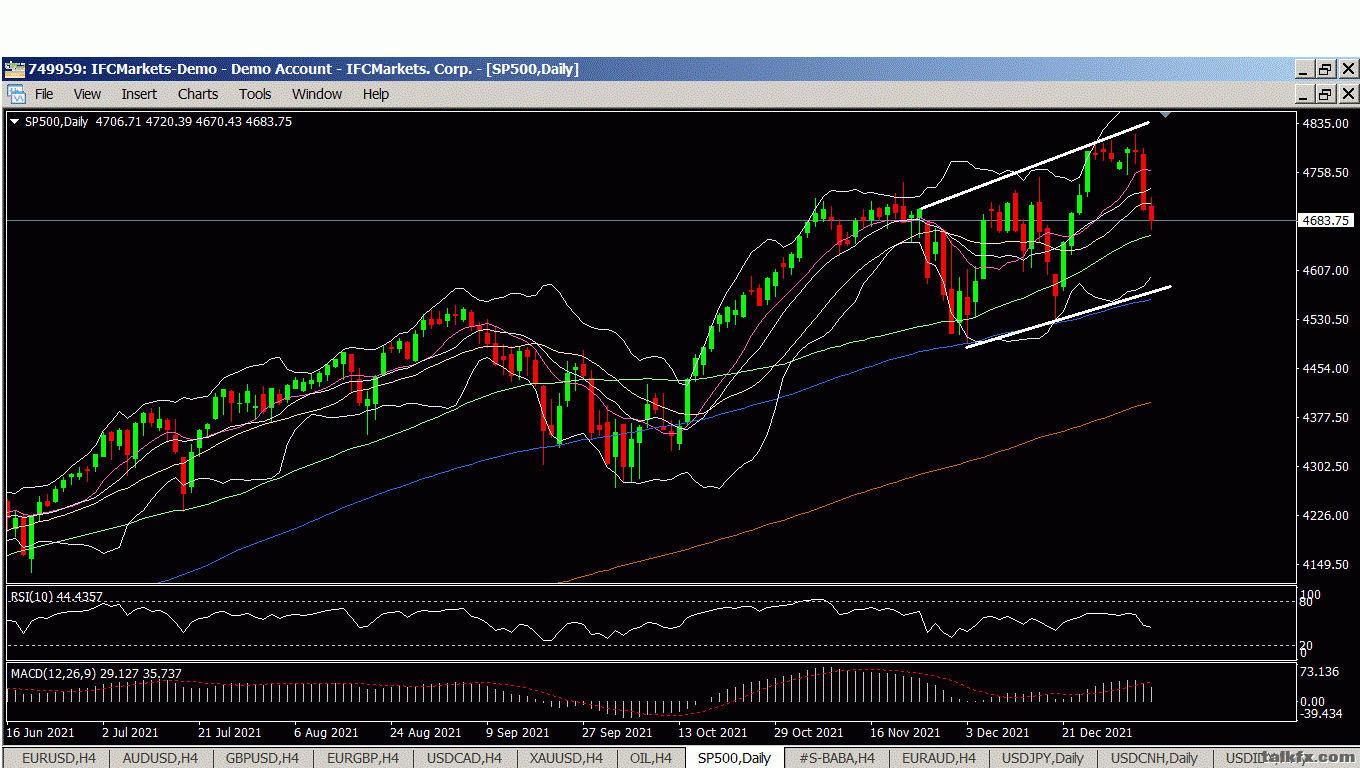Click the 16 Jun 2021 date label
The height and width of the screenshot is (768, 1360).
tap(41, 733)
